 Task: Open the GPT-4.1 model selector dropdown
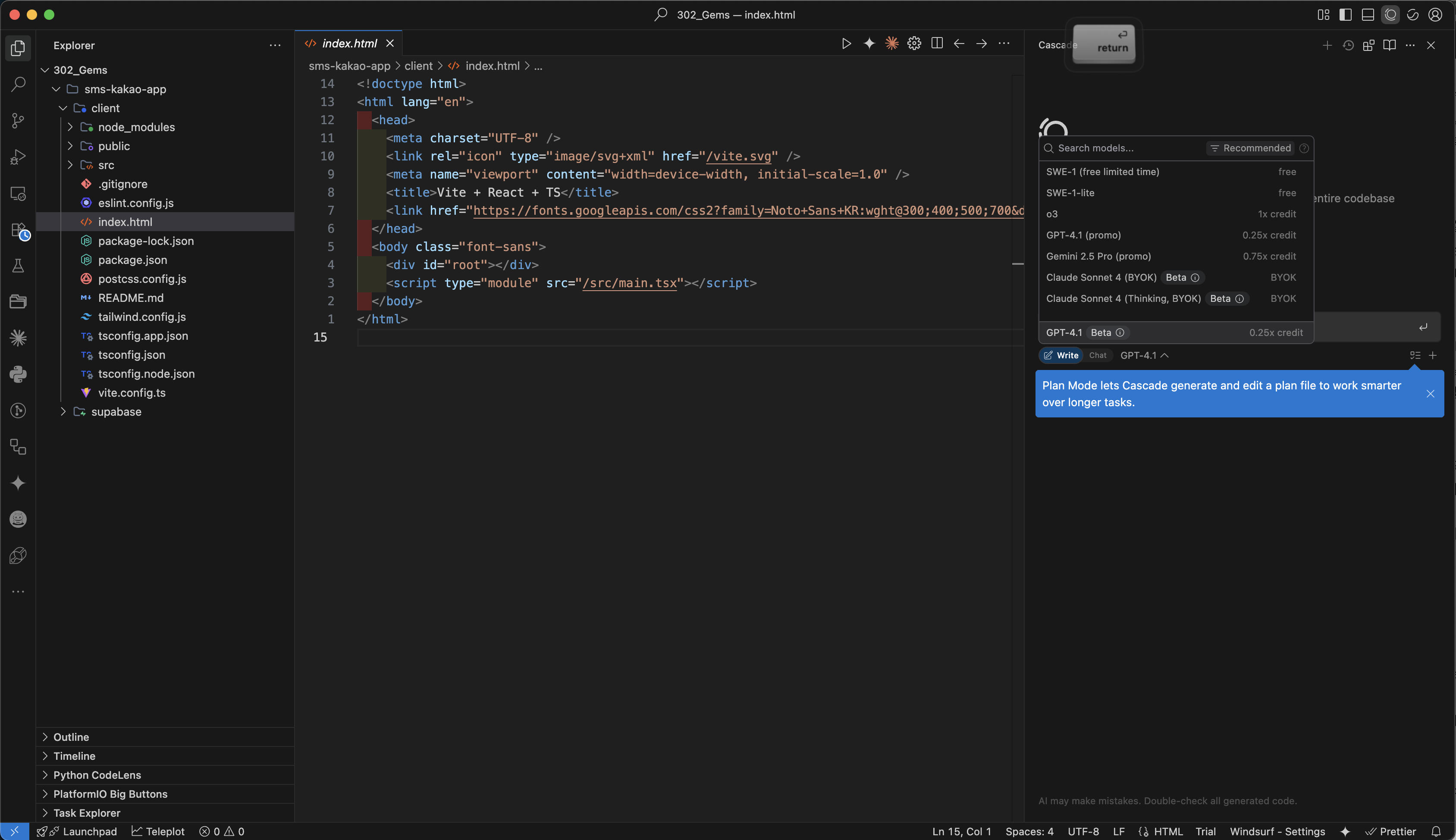point(1144,355)
